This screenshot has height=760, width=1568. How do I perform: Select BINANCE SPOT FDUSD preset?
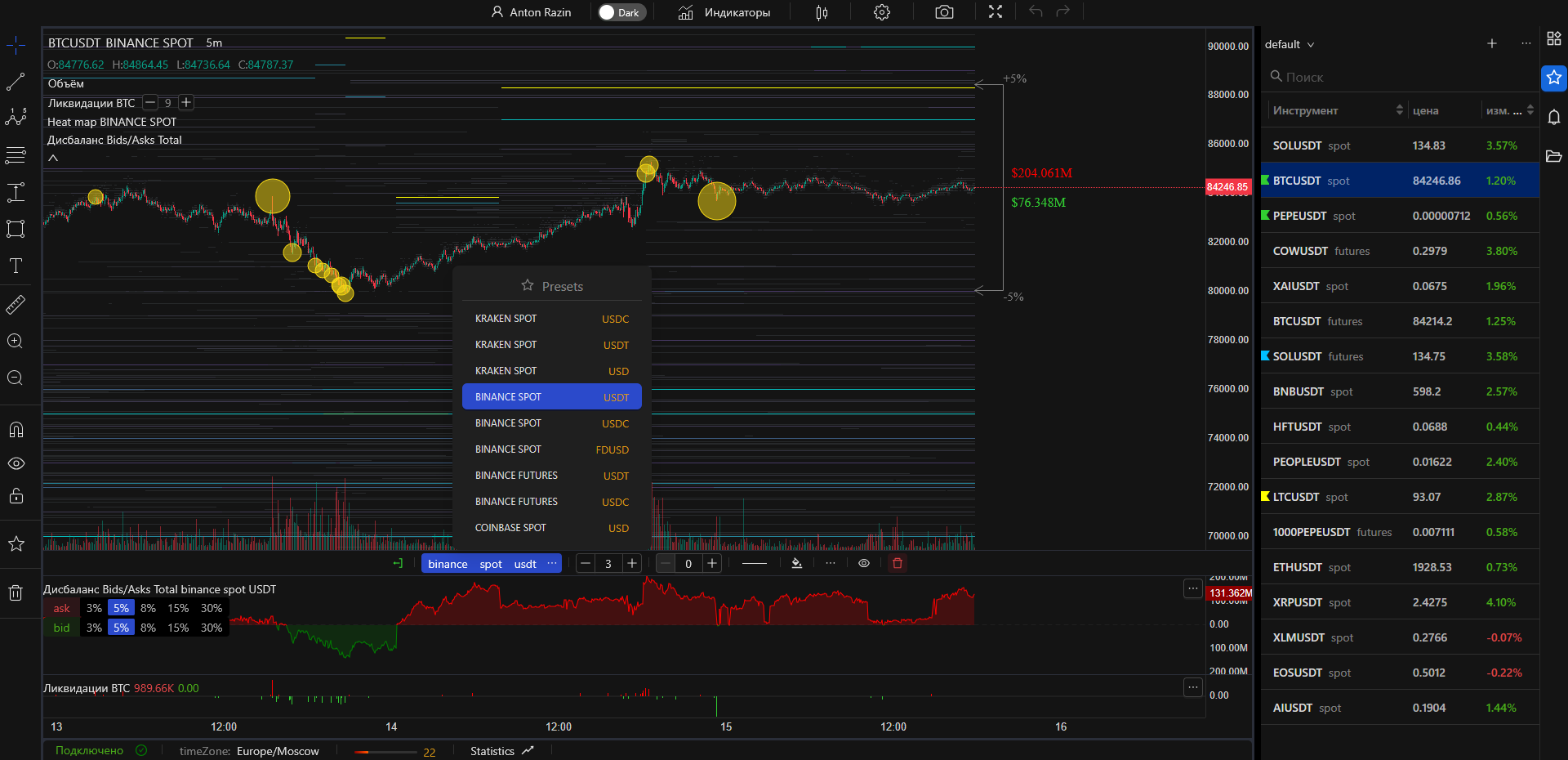(x=552, y=449)
